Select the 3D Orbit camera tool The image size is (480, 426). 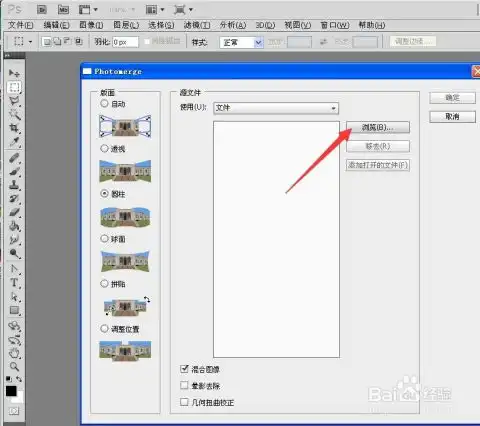14,340
